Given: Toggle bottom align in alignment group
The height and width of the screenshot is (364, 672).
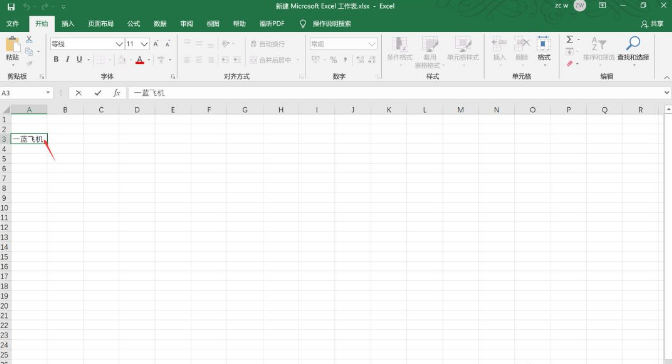Looking at the screenshot, I should pyautogui.click(x=210, y=44).
